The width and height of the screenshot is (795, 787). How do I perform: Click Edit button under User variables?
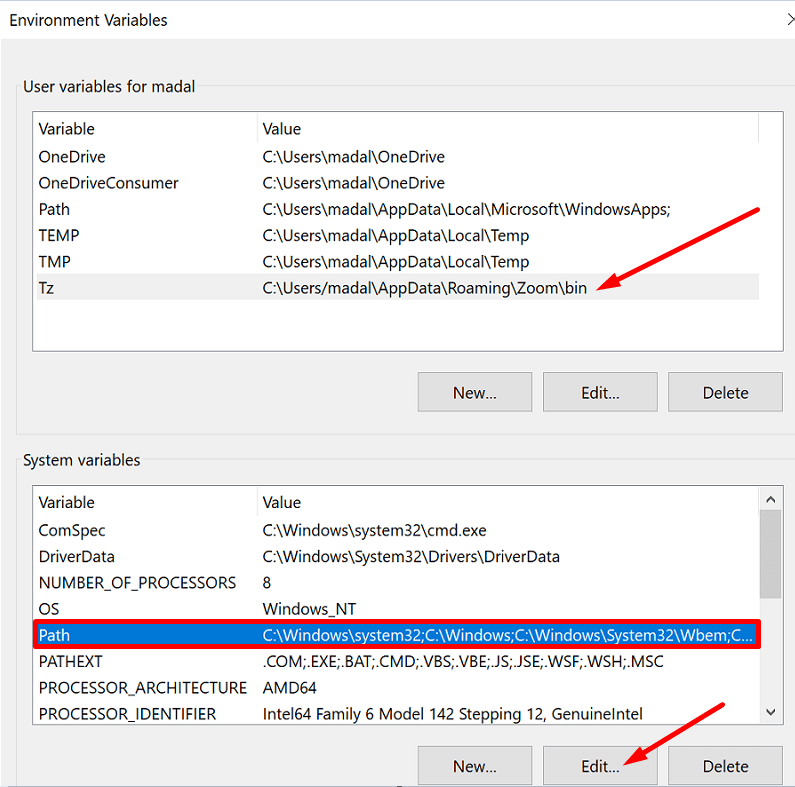(x=600, y=392)
